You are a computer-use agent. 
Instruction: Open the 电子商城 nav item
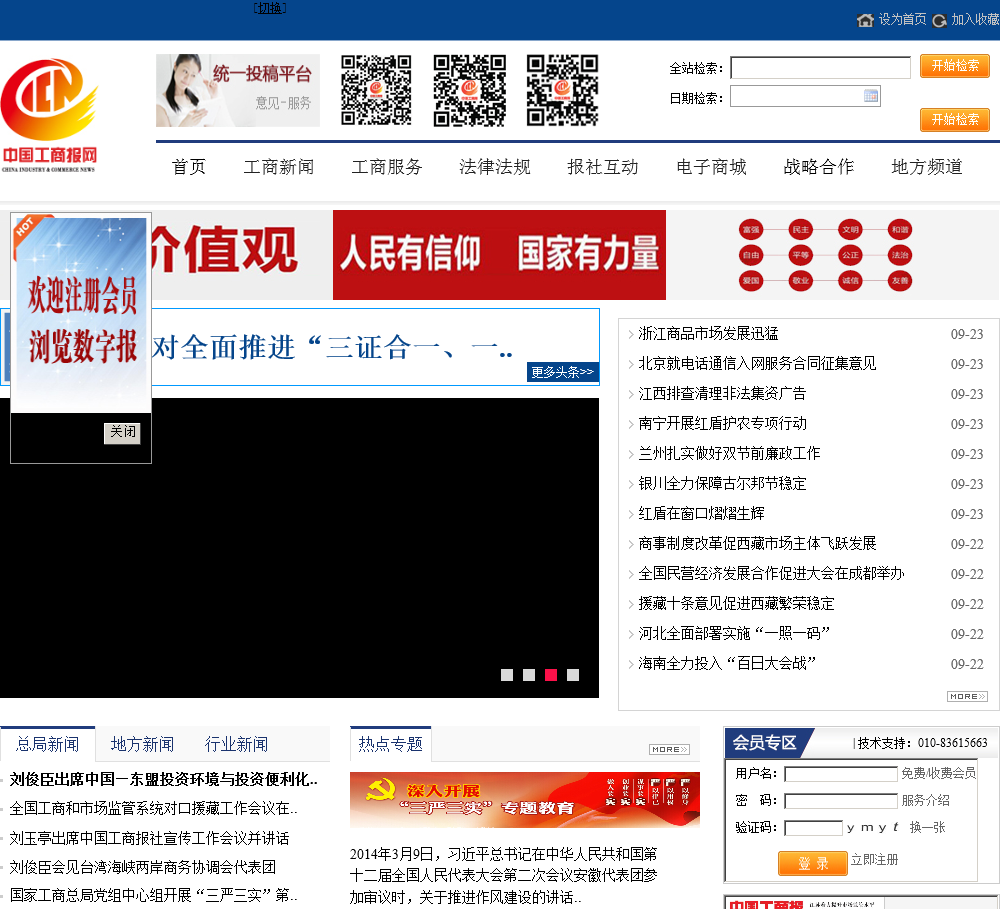click(x=711, y=167)
